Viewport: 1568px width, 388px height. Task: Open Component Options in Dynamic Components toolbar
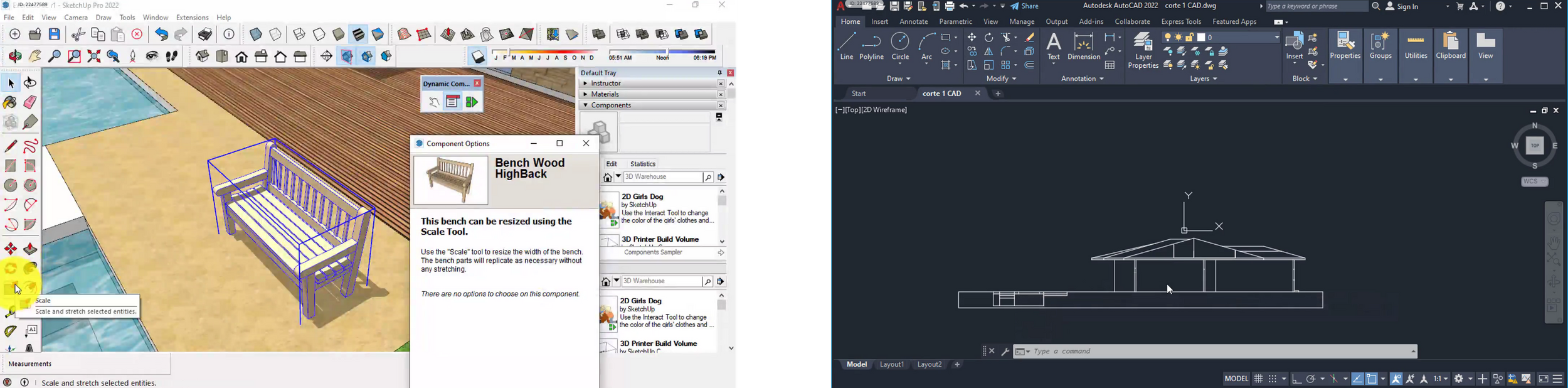(452, 102)
